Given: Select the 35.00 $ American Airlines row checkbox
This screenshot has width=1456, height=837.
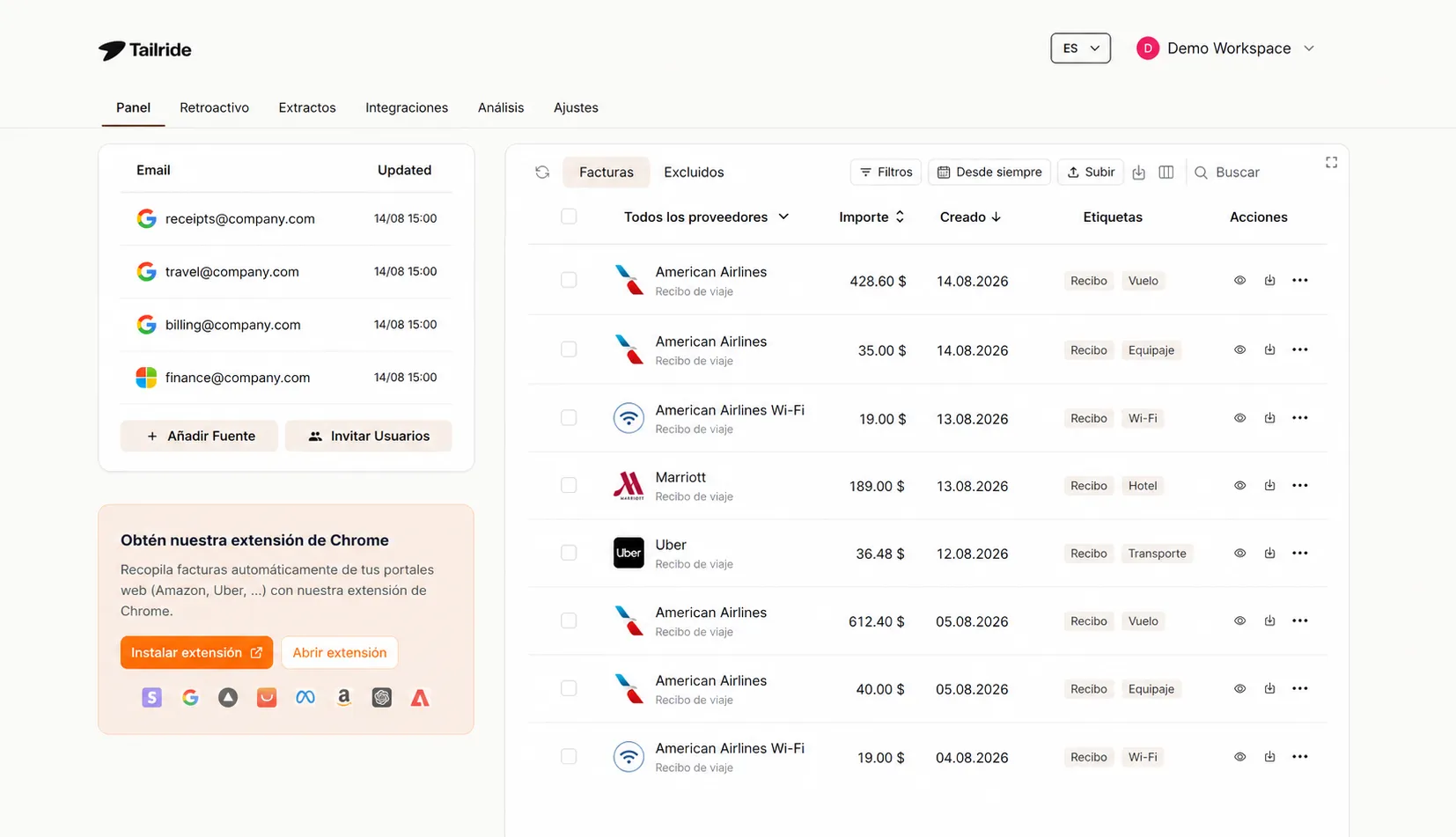Looking at the screenshot, I should point(569,349).
